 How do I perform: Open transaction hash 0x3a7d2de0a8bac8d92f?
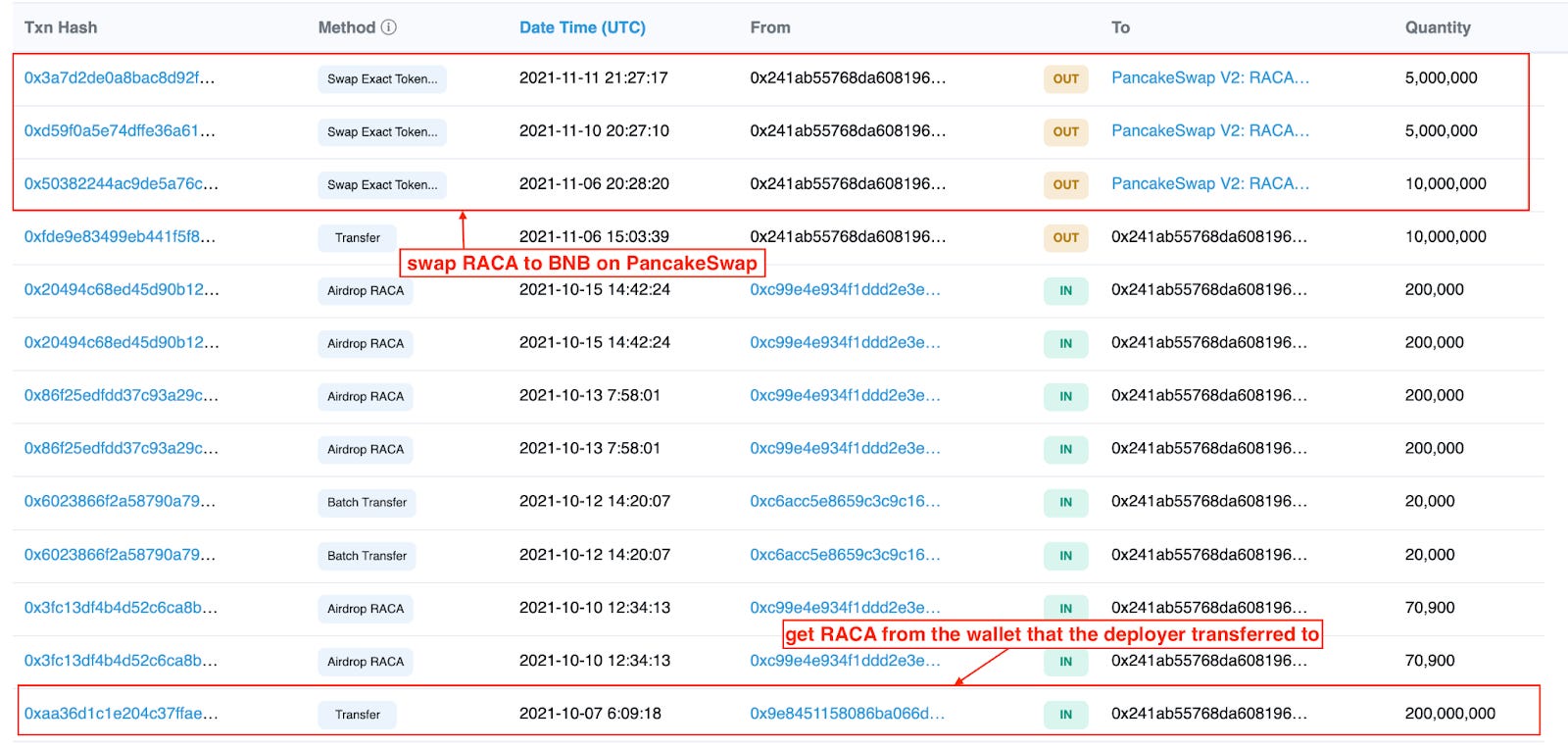120,78
